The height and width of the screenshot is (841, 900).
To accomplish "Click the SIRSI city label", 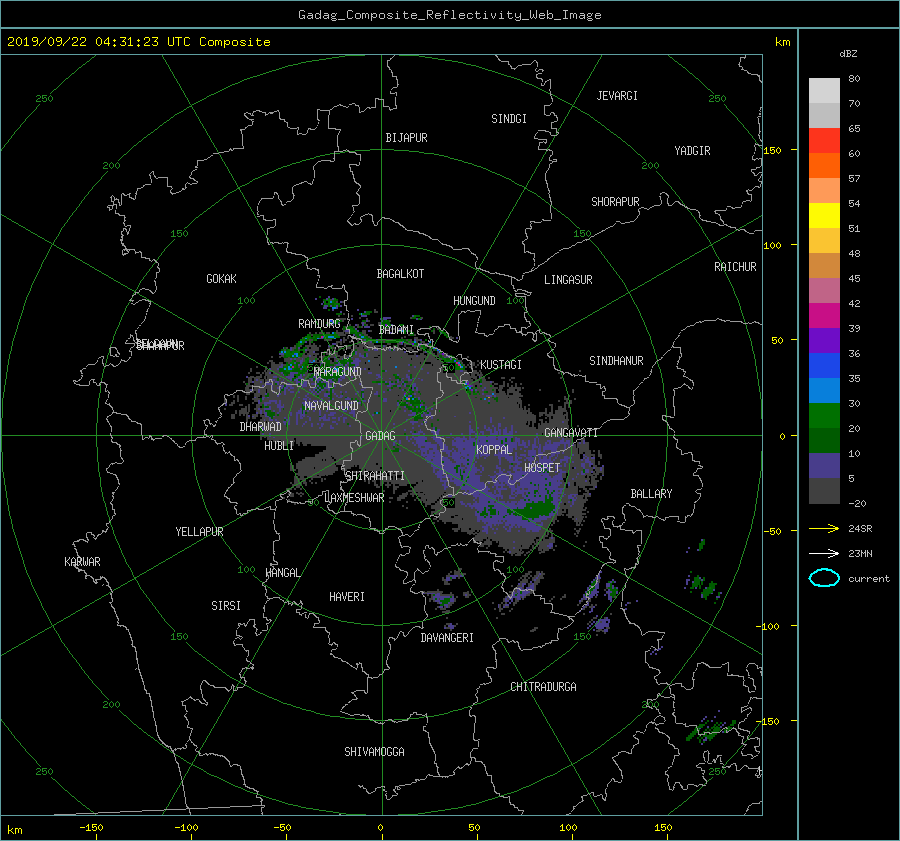I will [x=226, y=606].
